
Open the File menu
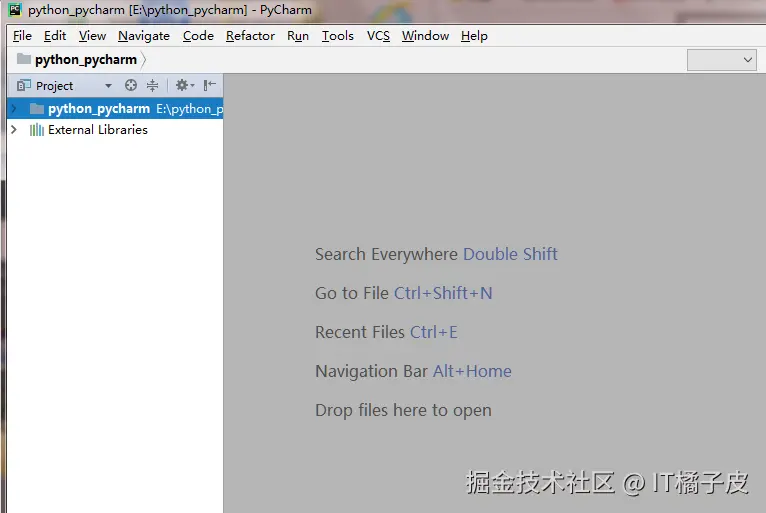(22, 36)
